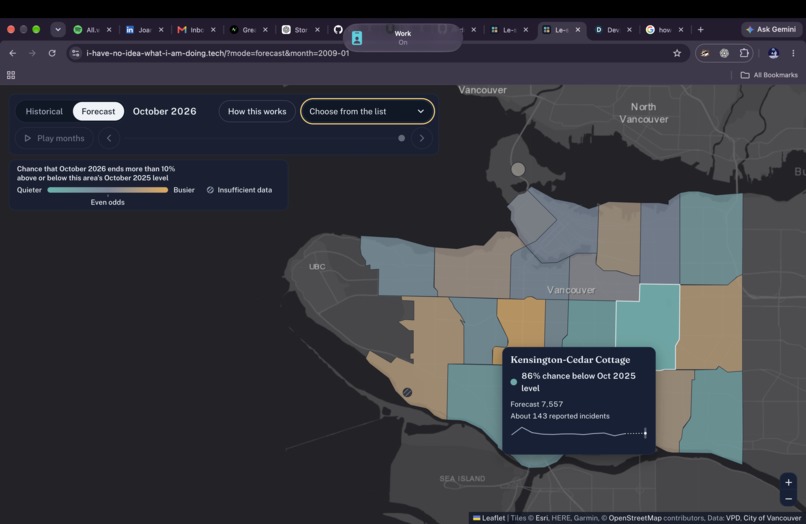Click the Work focus mode notification
This screenshot has height=524, width=806.
(x=402, y=38)
